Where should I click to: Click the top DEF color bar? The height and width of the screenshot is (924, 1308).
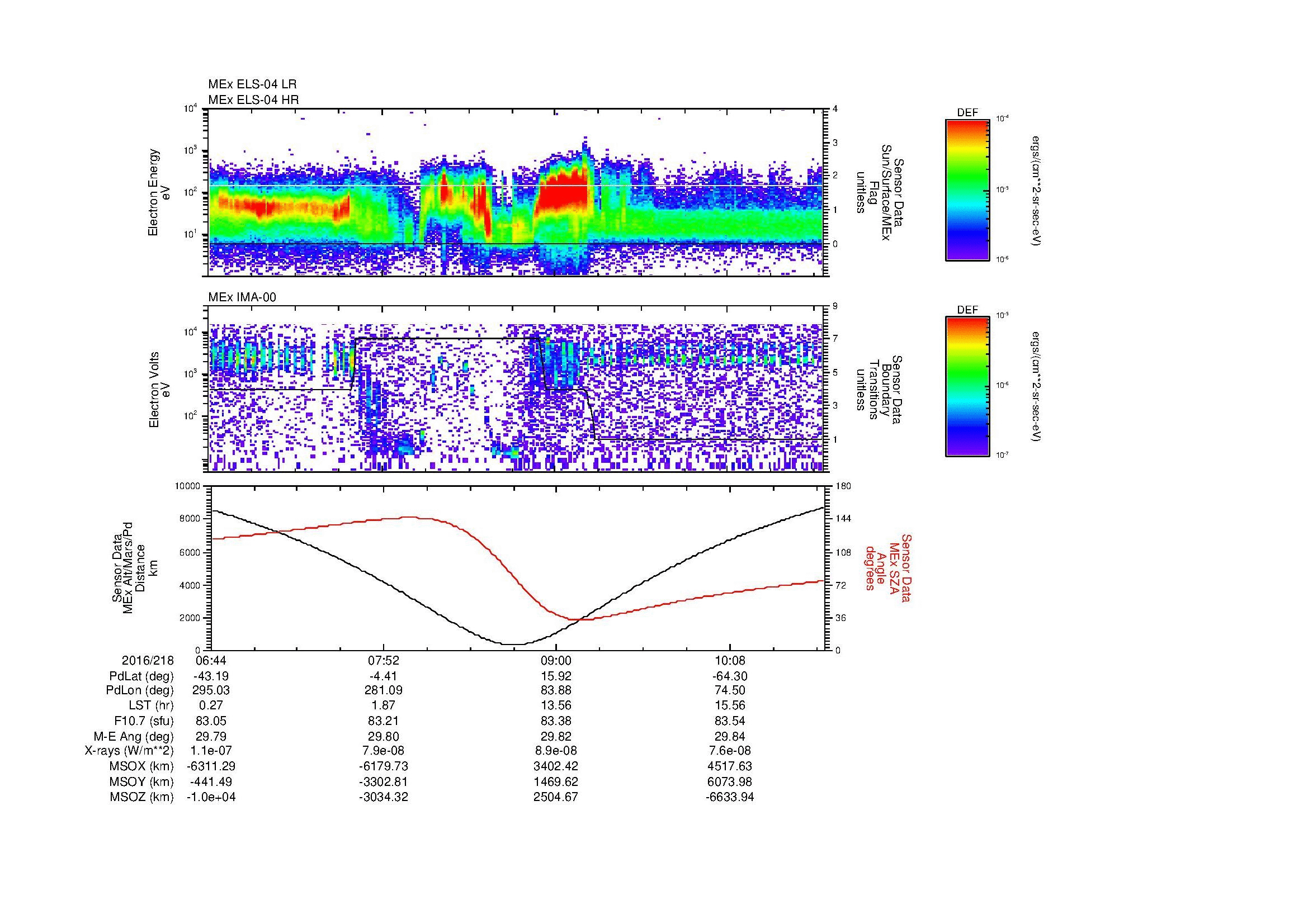[967, 189]
